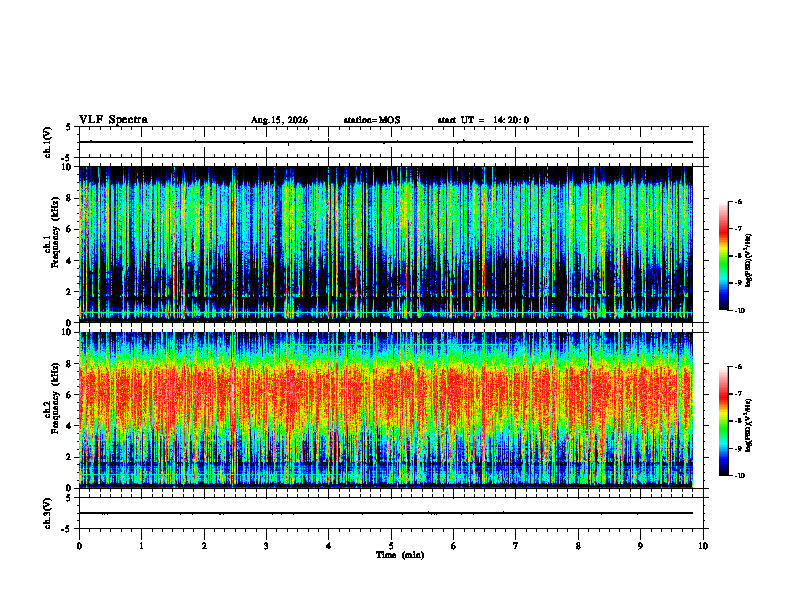792x612 pixels.
Task: Click the ch.1(V) axis top label "5"
Action: [68, 127]
